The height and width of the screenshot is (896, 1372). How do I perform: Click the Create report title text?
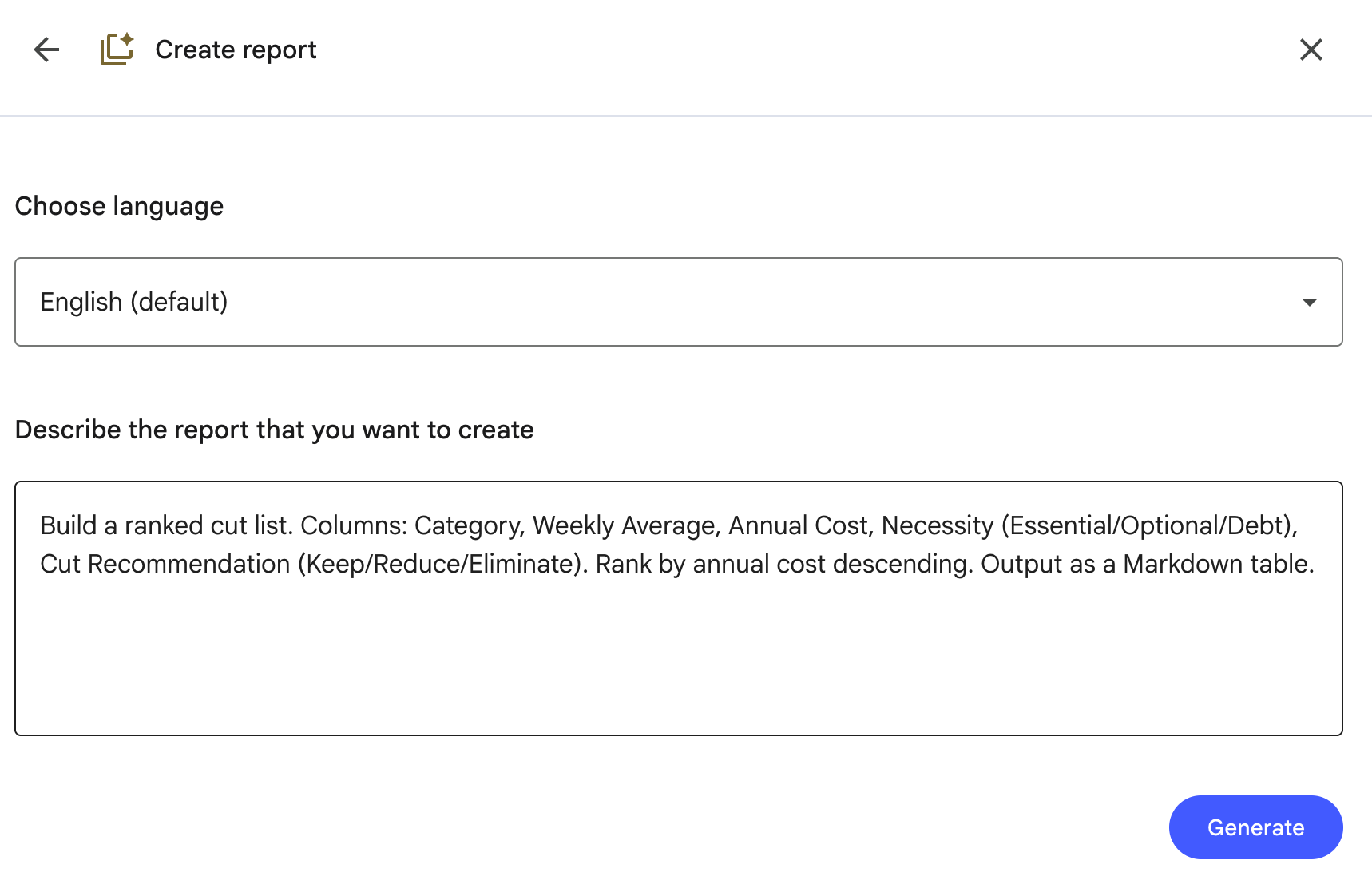tap(236, 50)
